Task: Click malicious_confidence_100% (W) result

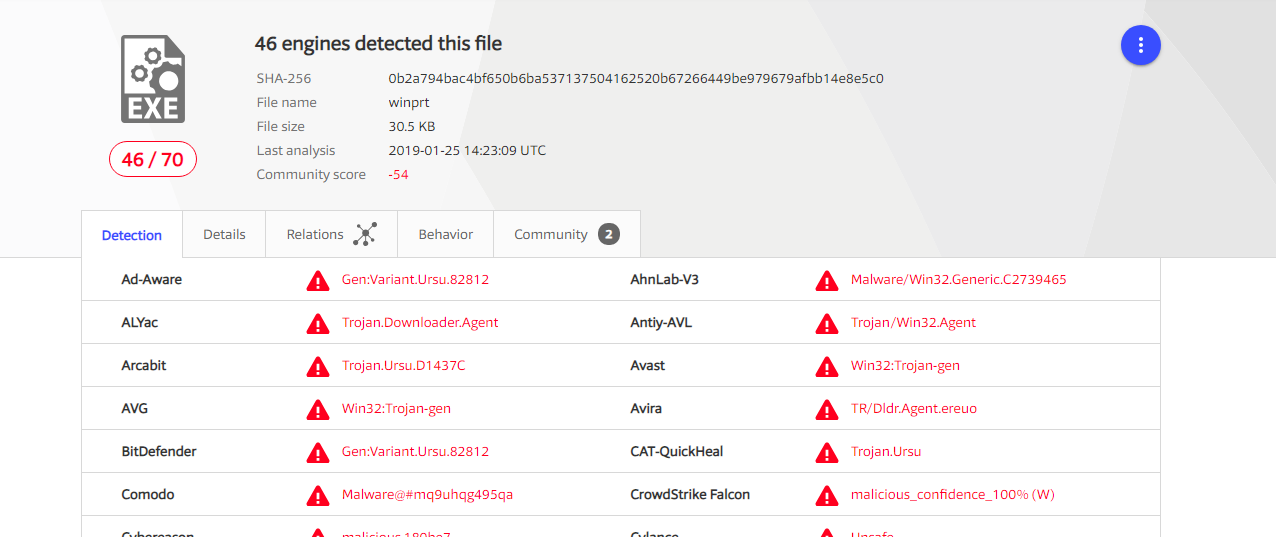Action: [x=953, y=495]
